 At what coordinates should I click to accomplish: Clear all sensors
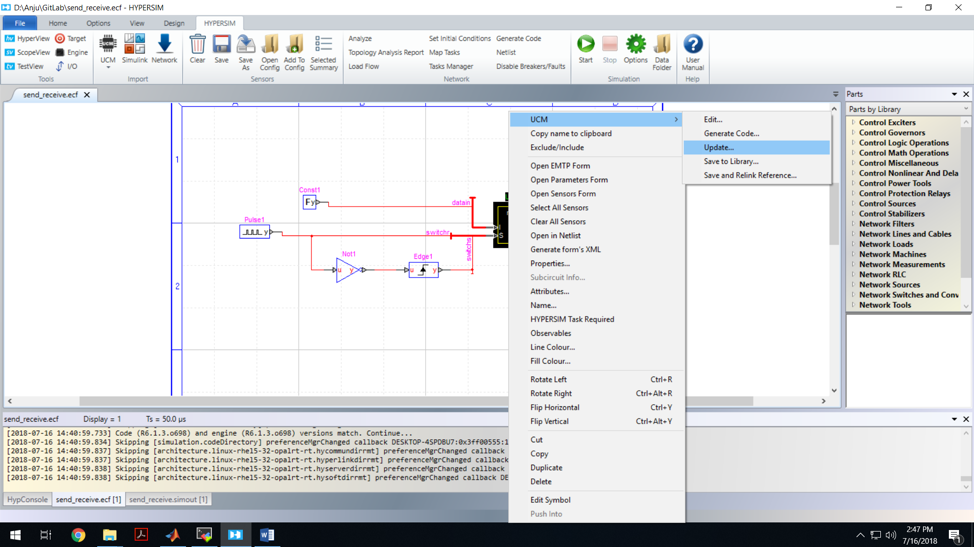197,50
